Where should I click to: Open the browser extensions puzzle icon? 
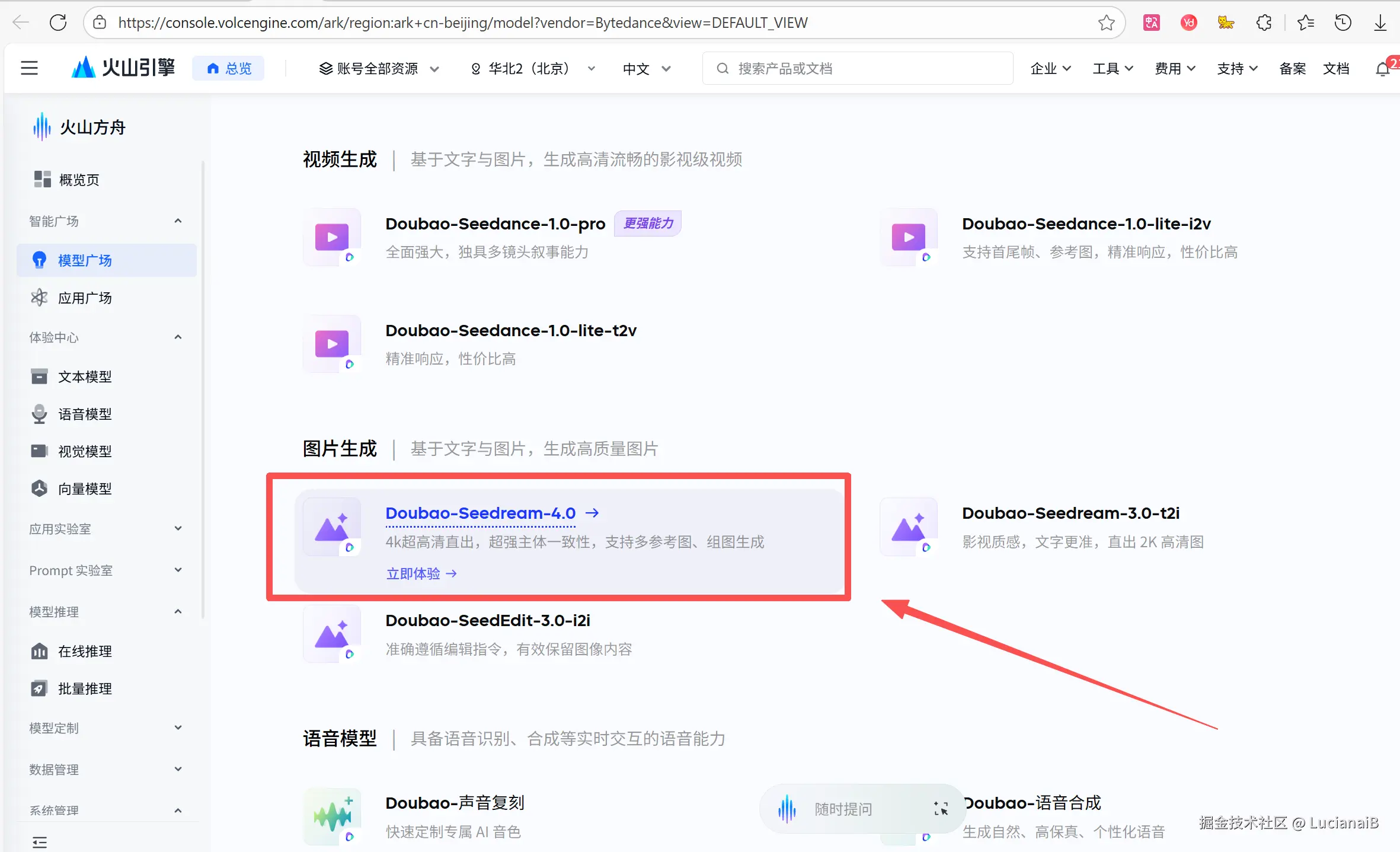(x=1264, y=23)
